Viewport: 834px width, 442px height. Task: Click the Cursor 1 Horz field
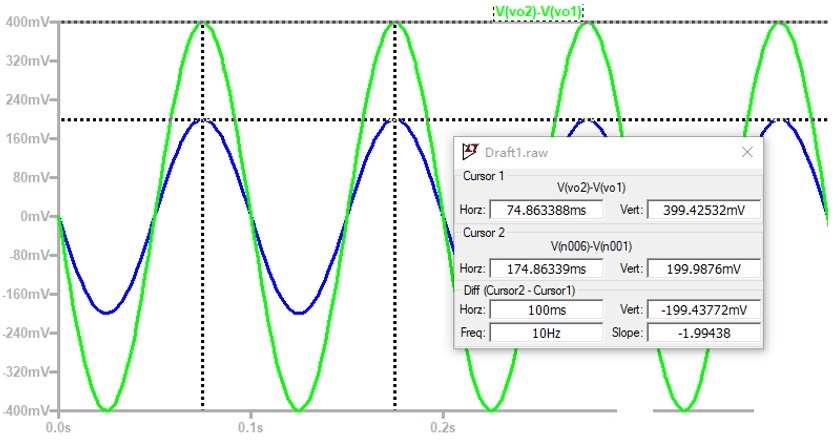[x=545, y=210]
